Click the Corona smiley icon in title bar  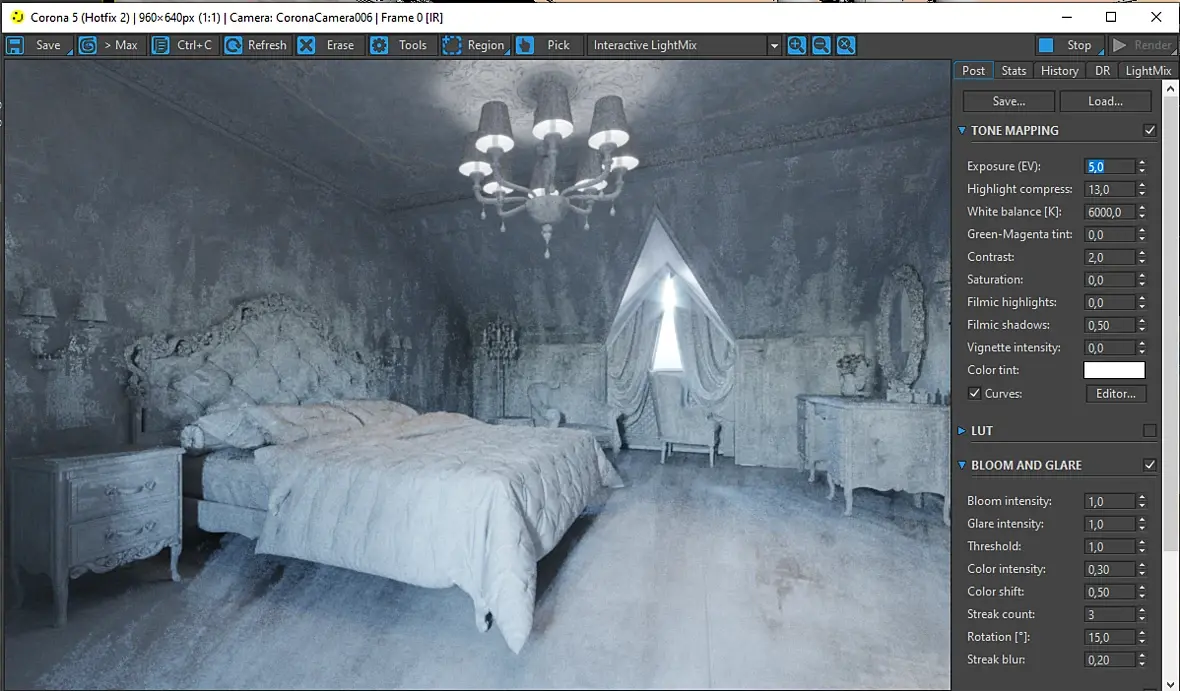(17, 17)
